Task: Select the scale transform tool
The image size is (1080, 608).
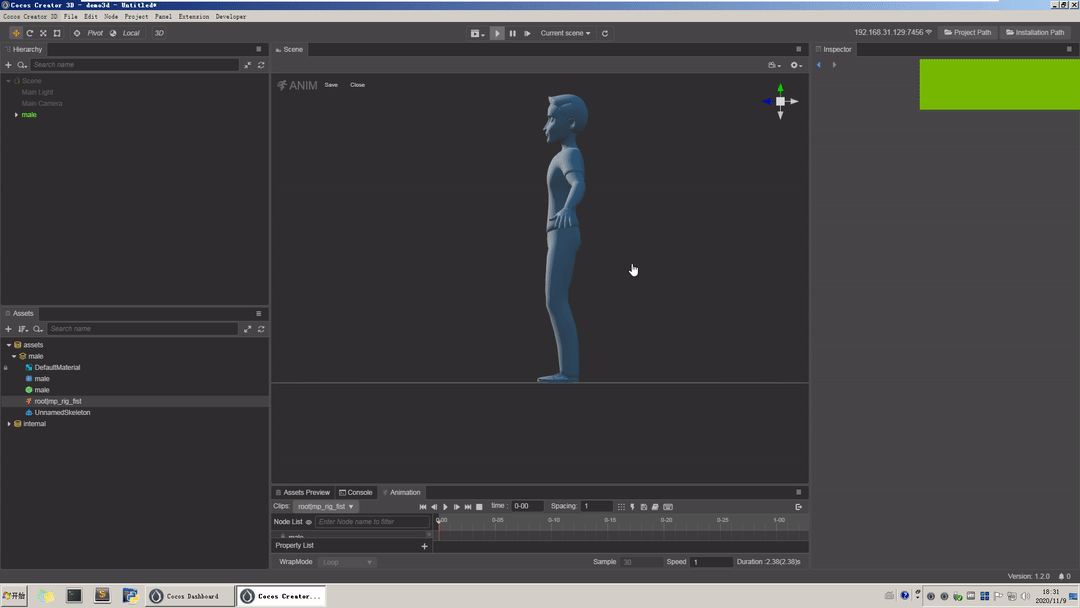Action: [x=43, y=33]
